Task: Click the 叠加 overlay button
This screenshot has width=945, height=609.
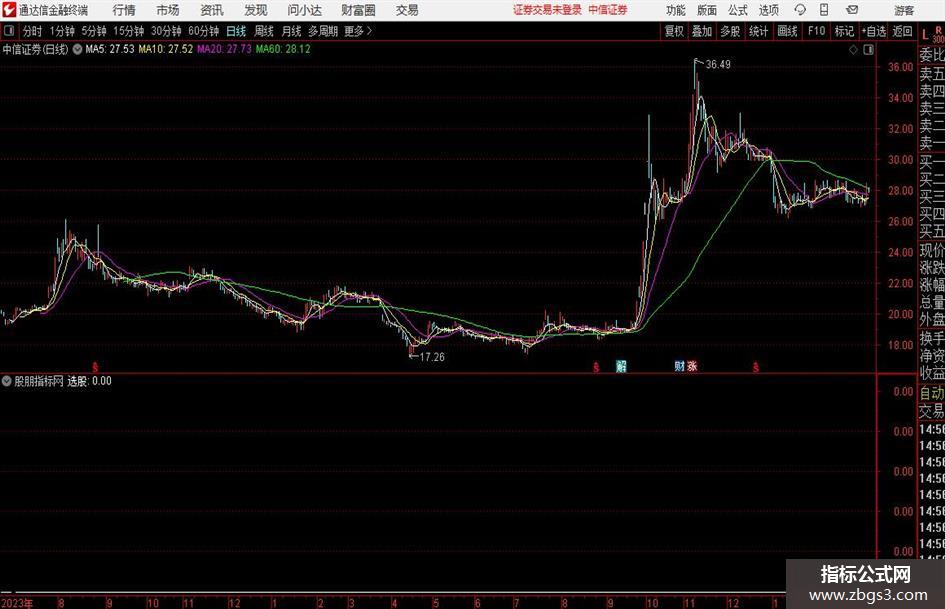Action: pyautogui.click(x=702, y=31)
